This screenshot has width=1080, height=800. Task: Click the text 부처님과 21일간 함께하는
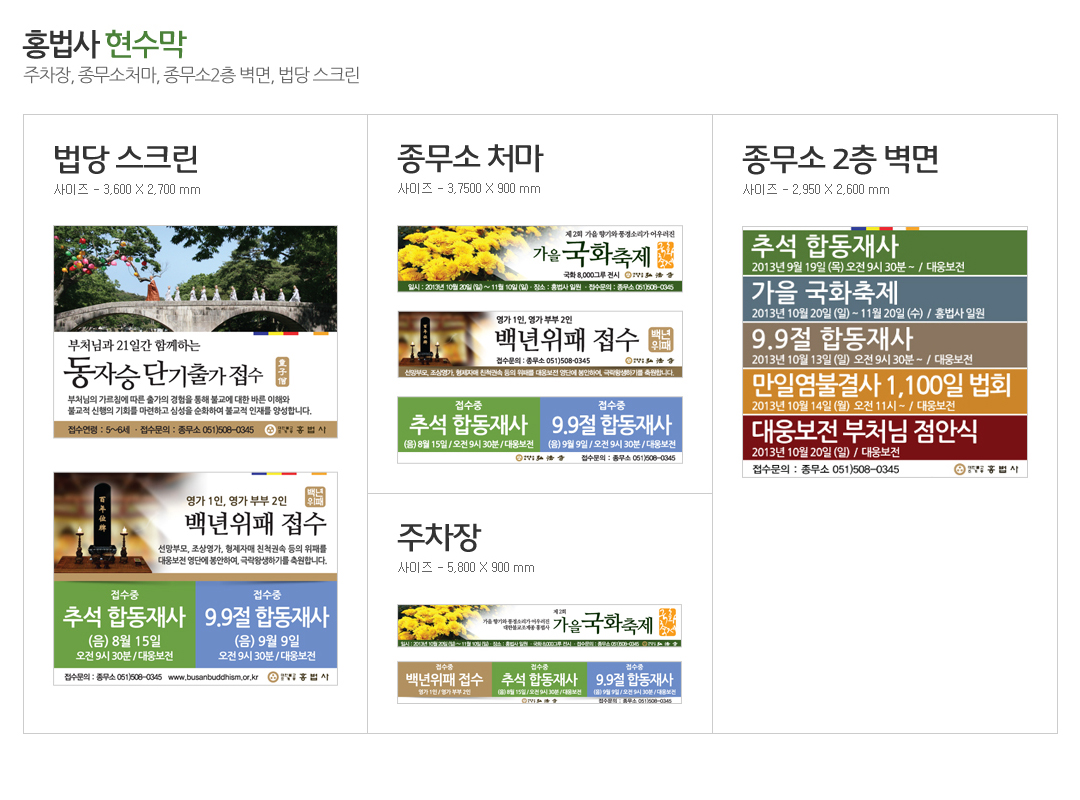[134, 345]
